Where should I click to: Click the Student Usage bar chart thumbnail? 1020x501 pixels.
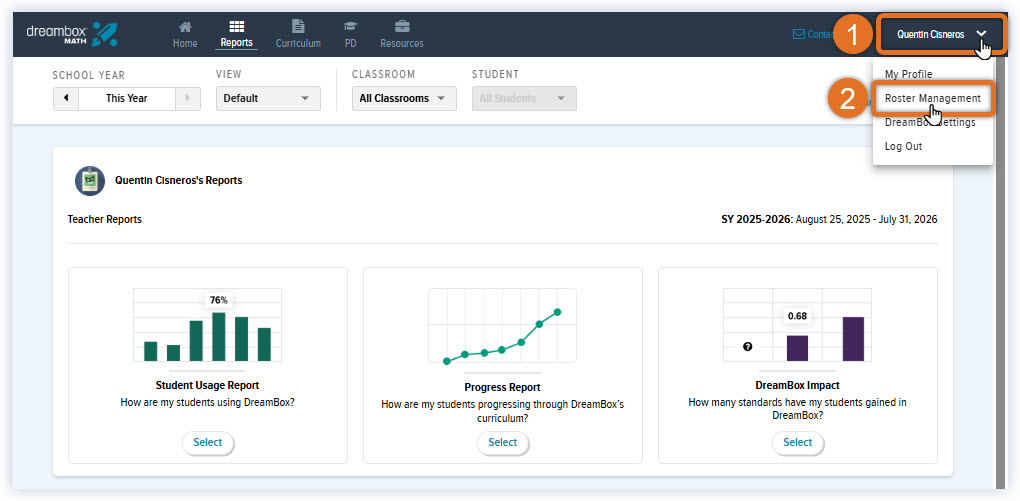coord(208,325)
